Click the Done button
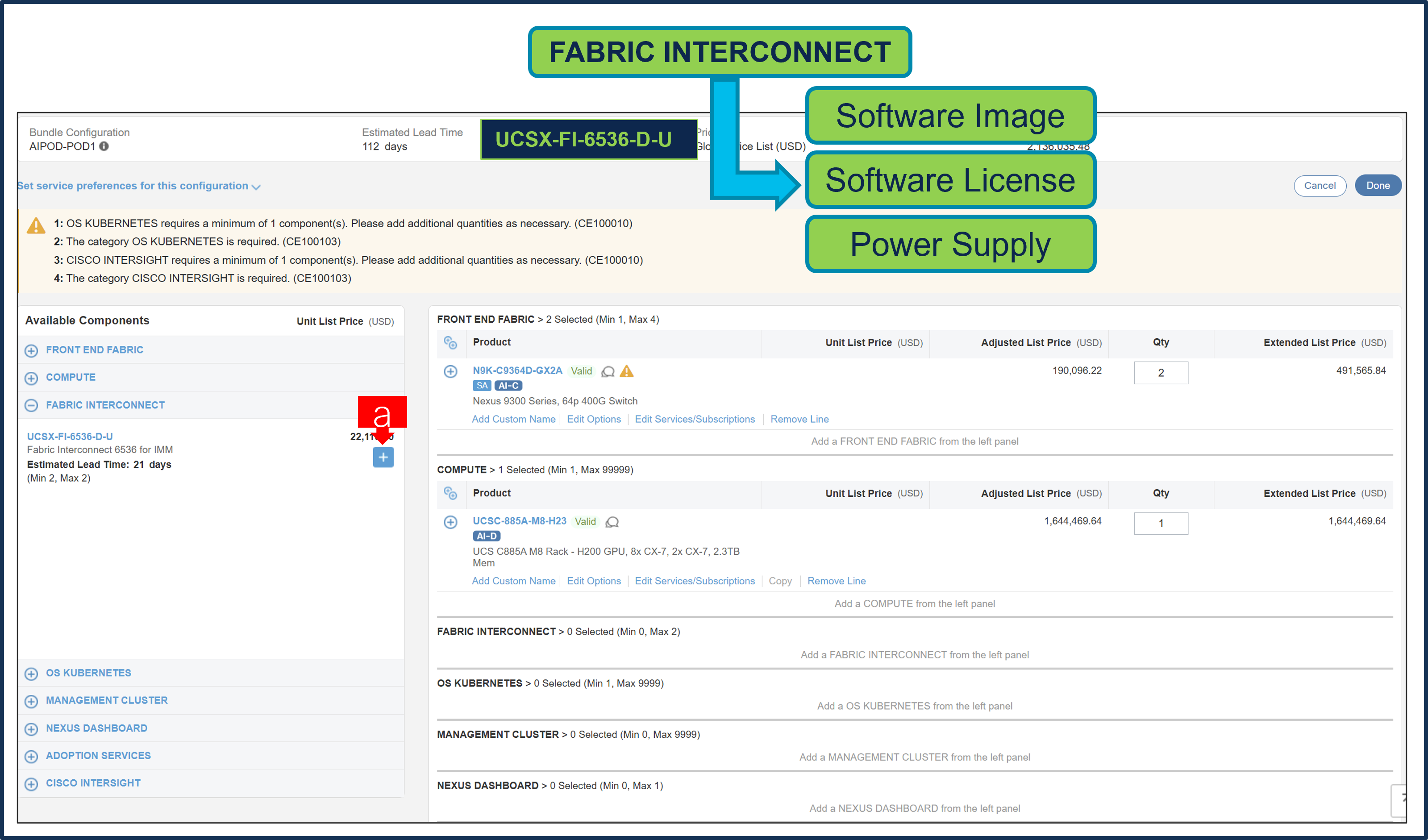1428x840 pixels. [1378, 185]
